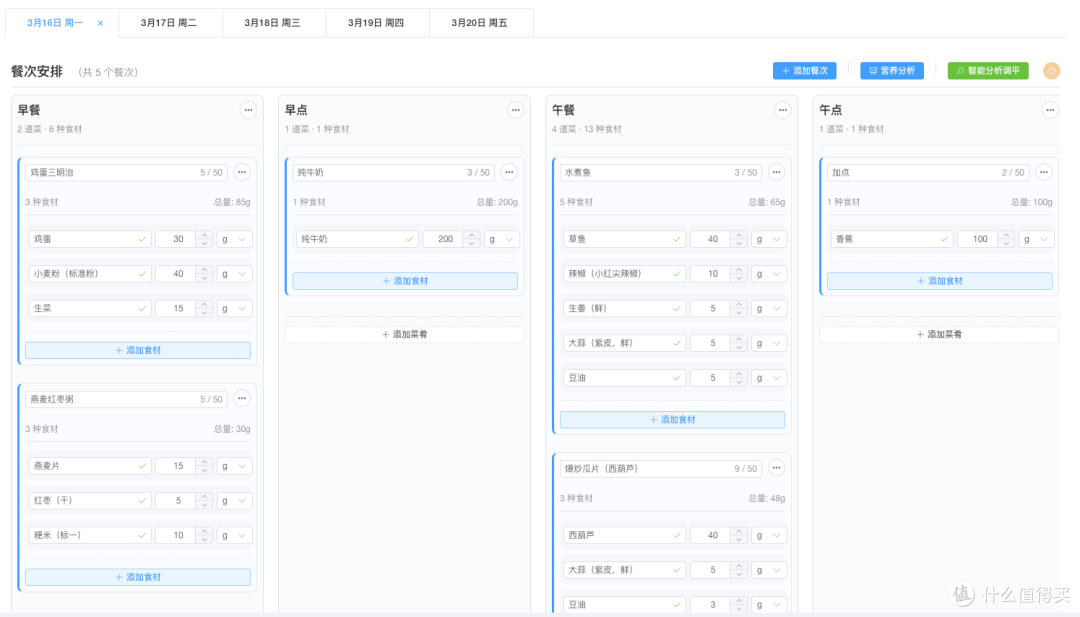Click the orange round icon beside 智能分析调平

[x=1051, y=71]
